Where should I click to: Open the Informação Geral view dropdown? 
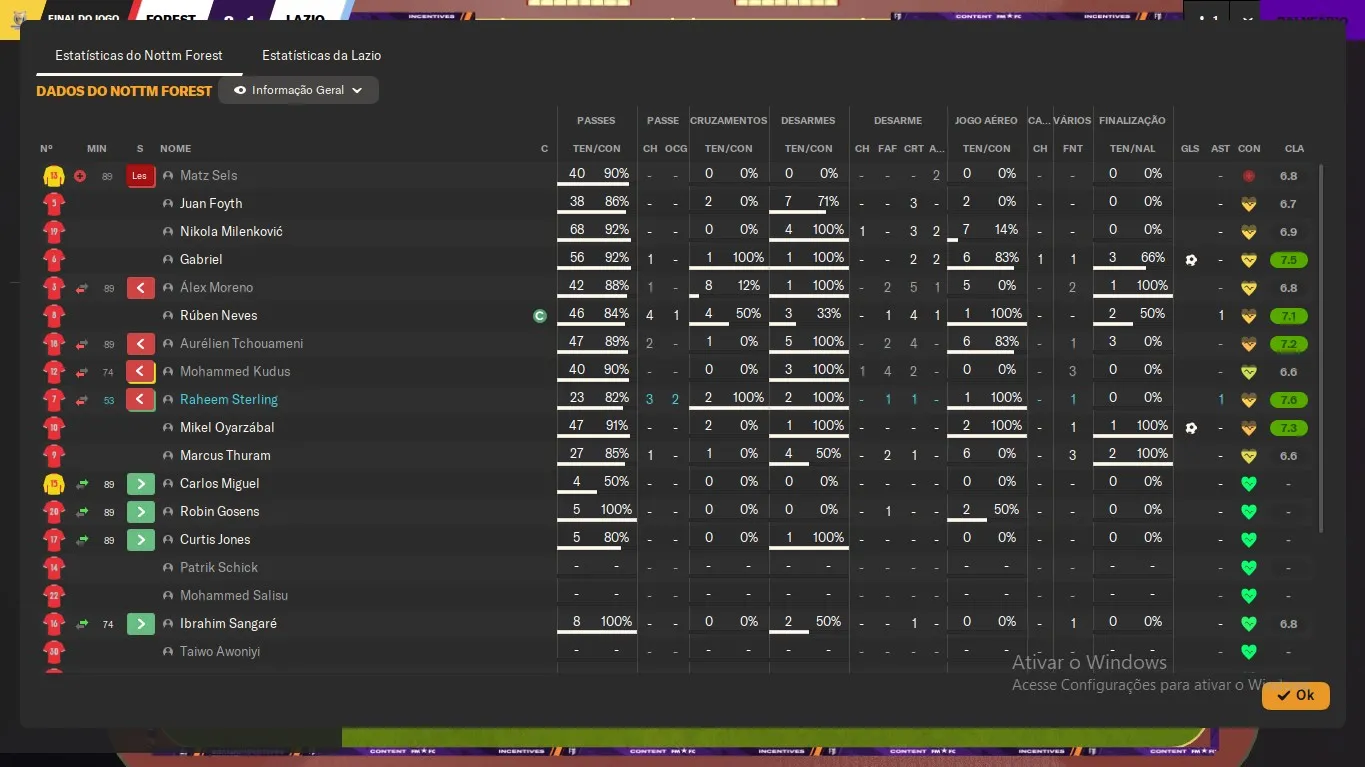pos(298,90)
